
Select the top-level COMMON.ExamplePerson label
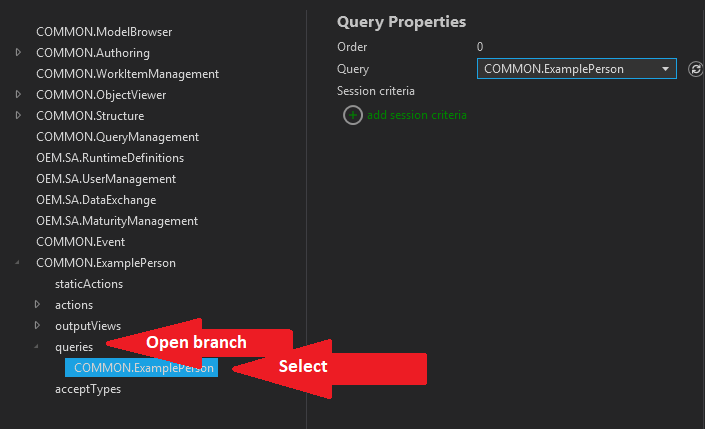click(106, 263)
